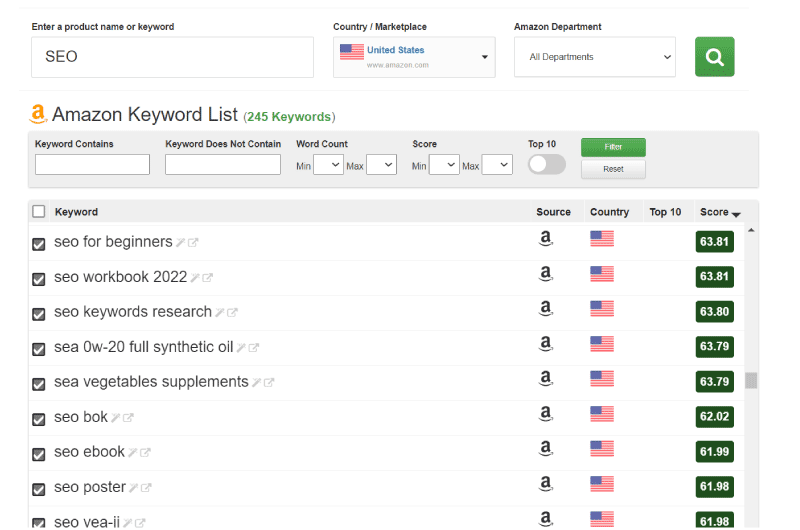Open Score Max dropdown
The height and width of the screenshot is (530, 800).
[x=497, y=165]
